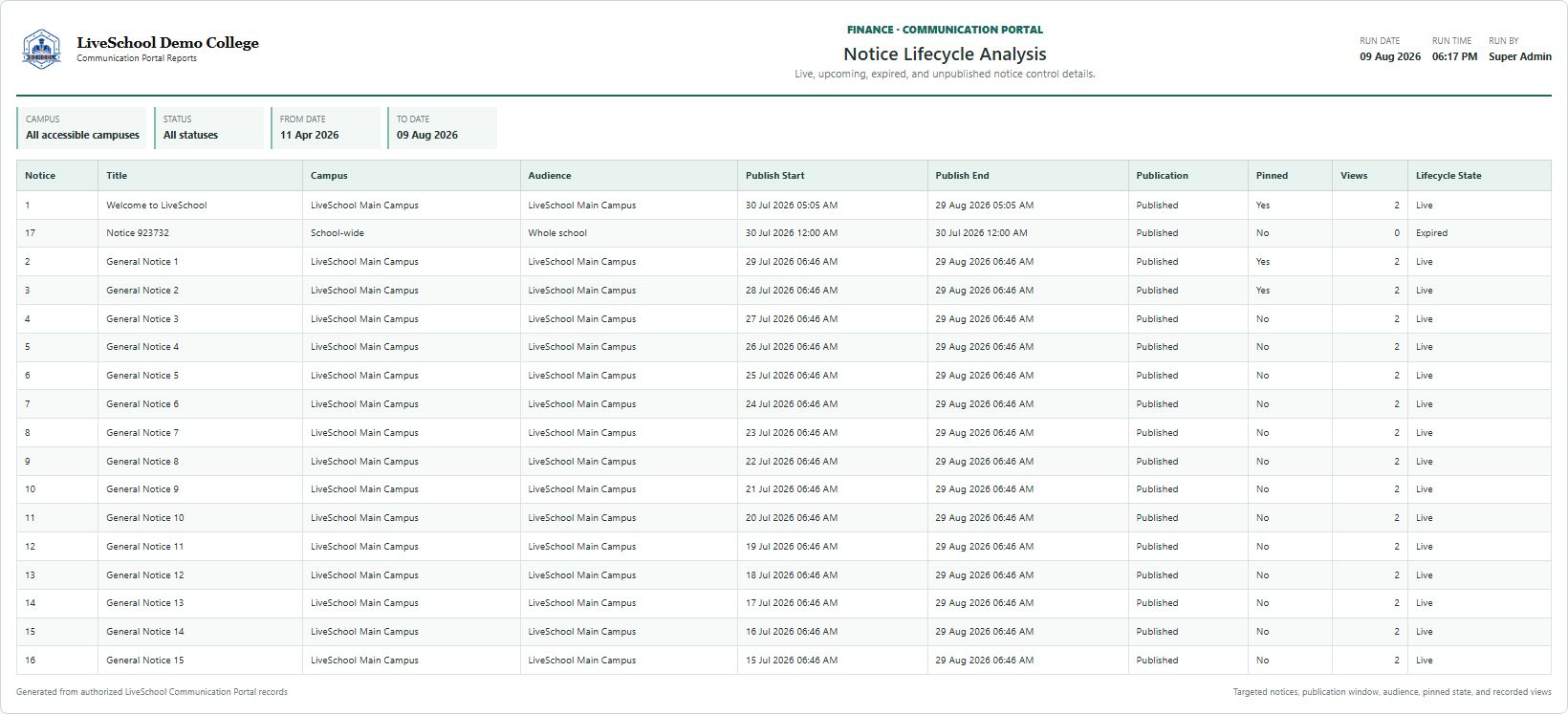Click publish start '30 Jul 2026 05:05 AM'

(x=792, y=206)
